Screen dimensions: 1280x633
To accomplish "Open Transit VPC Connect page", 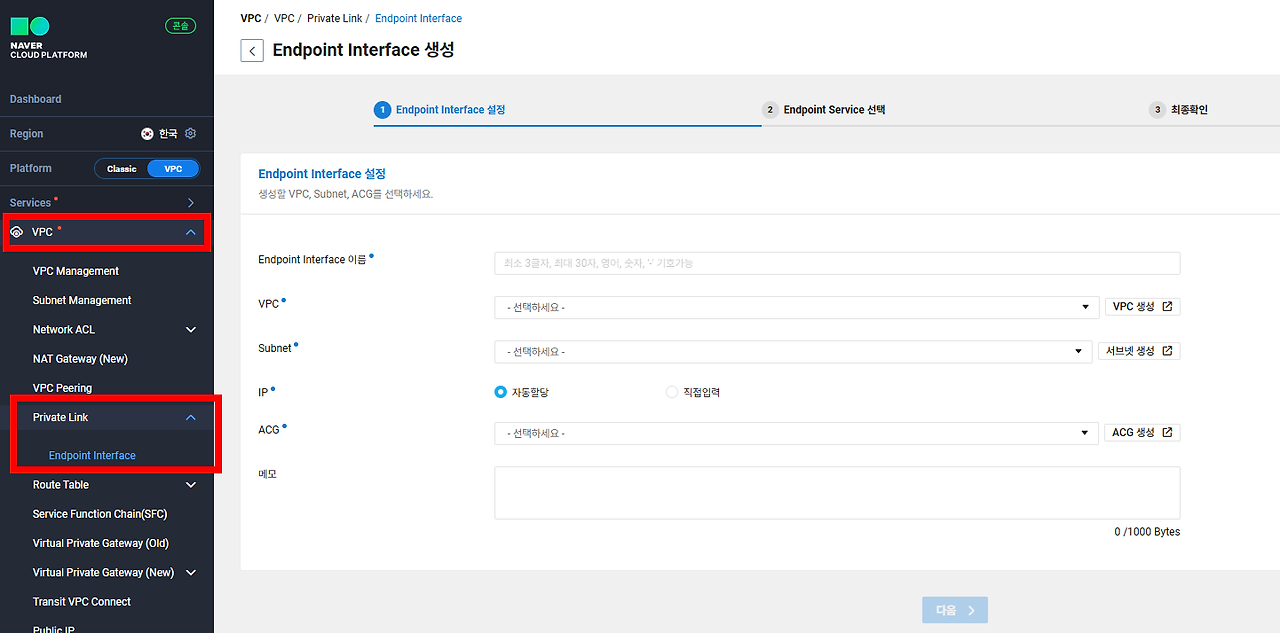I will tap(82, 602).
